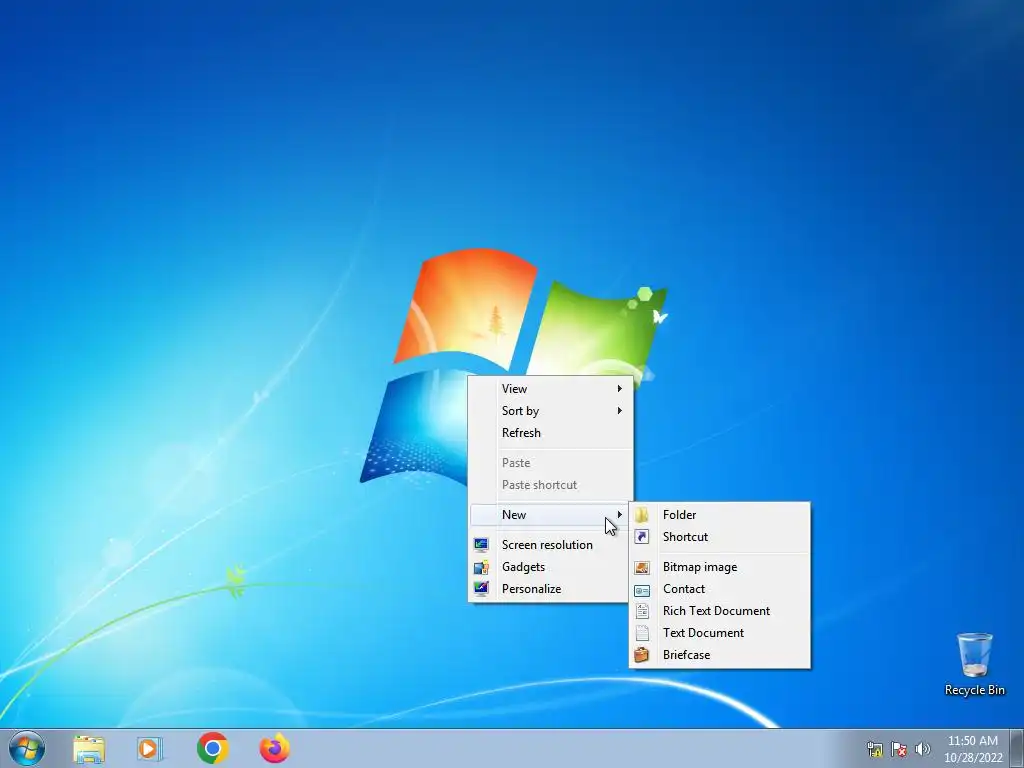Viewport: 1024px width, 768px height.
Task: Click the Contact card icon in submenu
Action: [642, 590]
